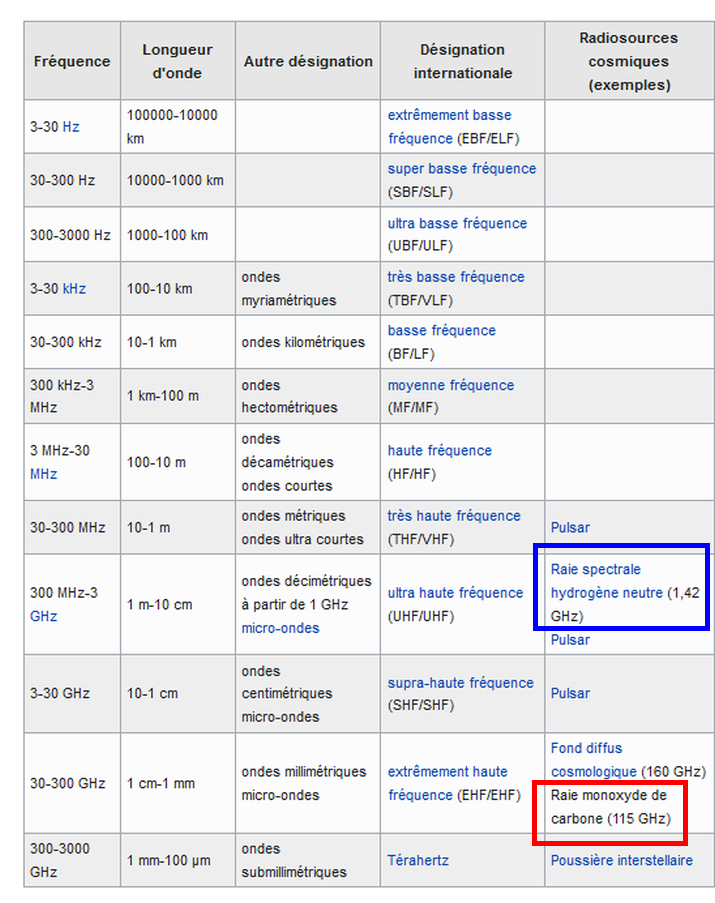Select the '100000-10000 km' wavelength cell
Screen dimensions: 715x903
177,127
